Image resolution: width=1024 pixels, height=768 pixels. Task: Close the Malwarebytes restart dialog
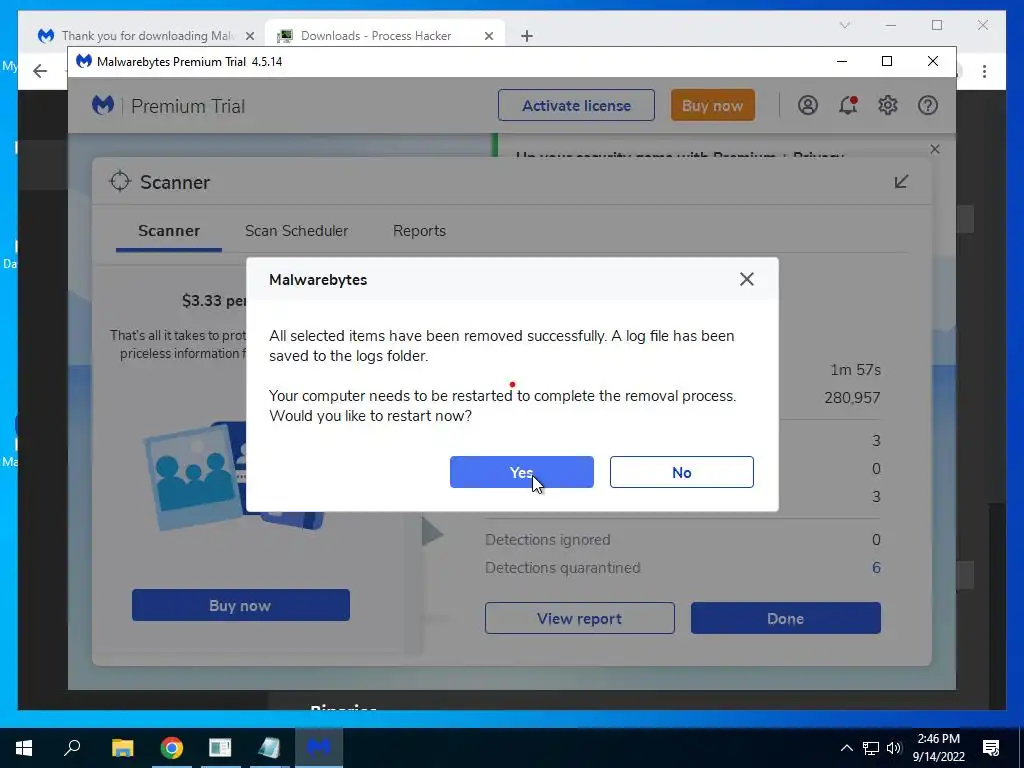click(746, 280)
